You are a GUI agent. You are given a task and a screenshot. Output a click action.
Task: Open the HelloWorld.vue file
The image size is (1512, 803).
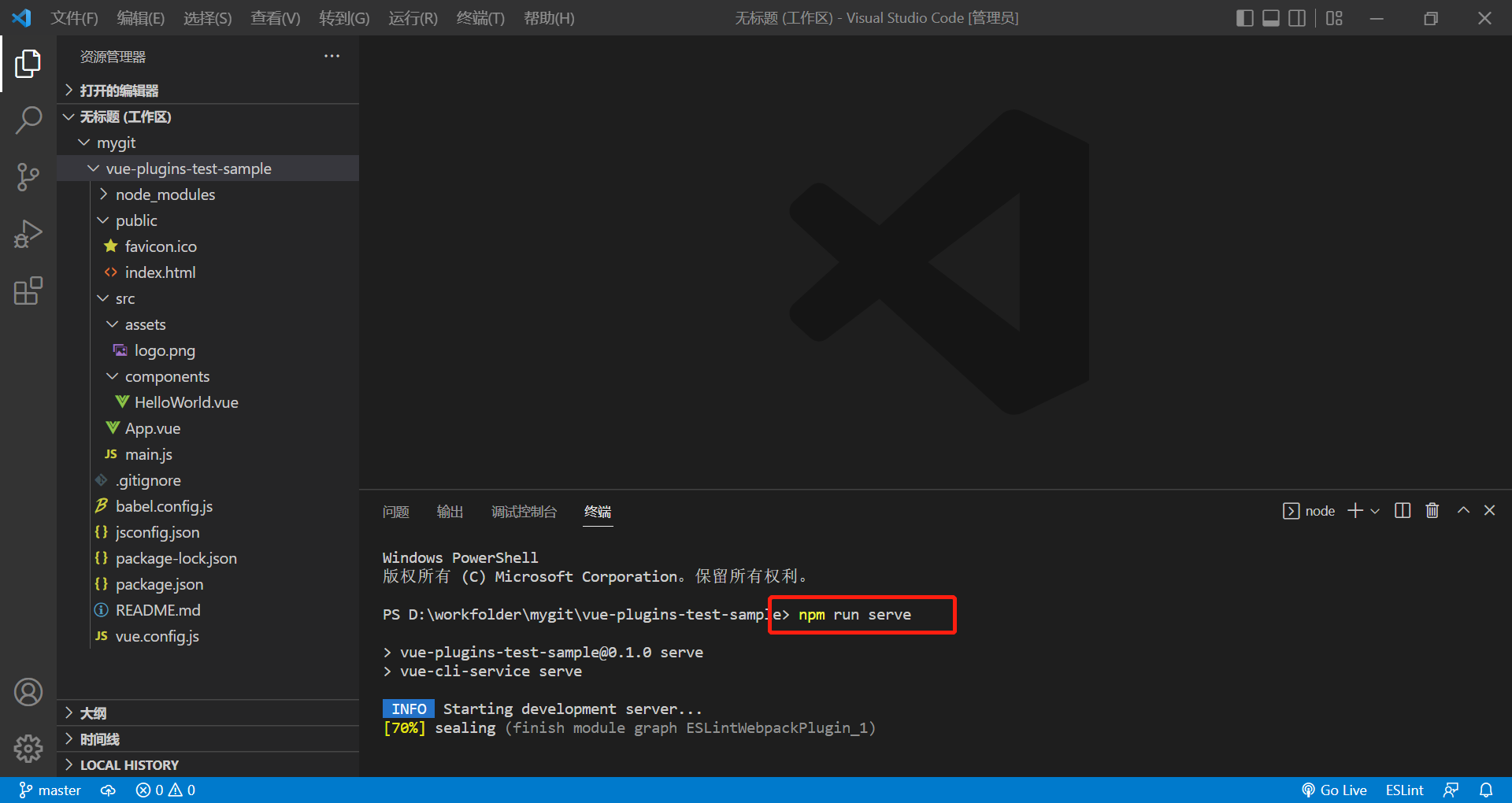pyautogui.click(x=185, y=401)
